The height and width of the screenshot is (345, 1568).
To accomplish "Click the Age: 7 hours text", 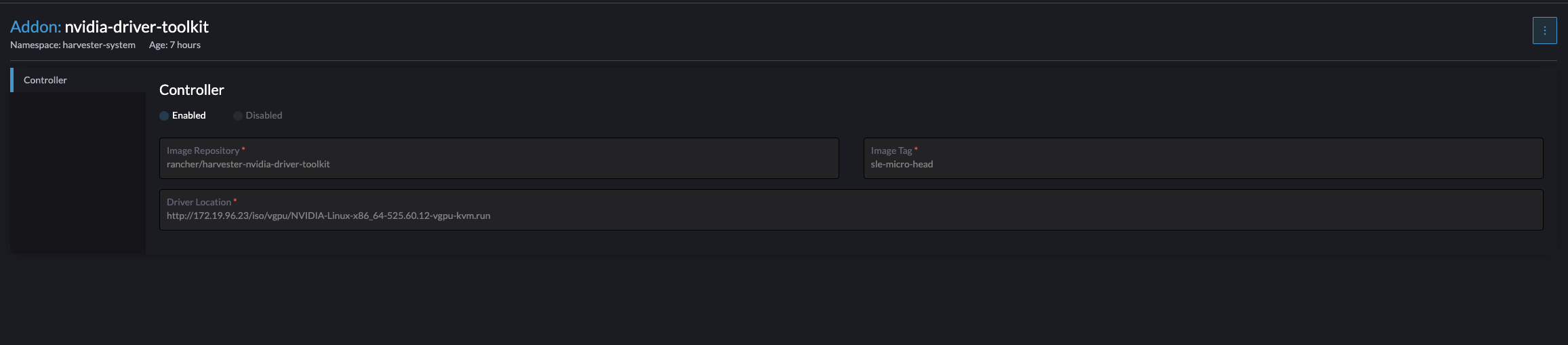I will [175, 45].
